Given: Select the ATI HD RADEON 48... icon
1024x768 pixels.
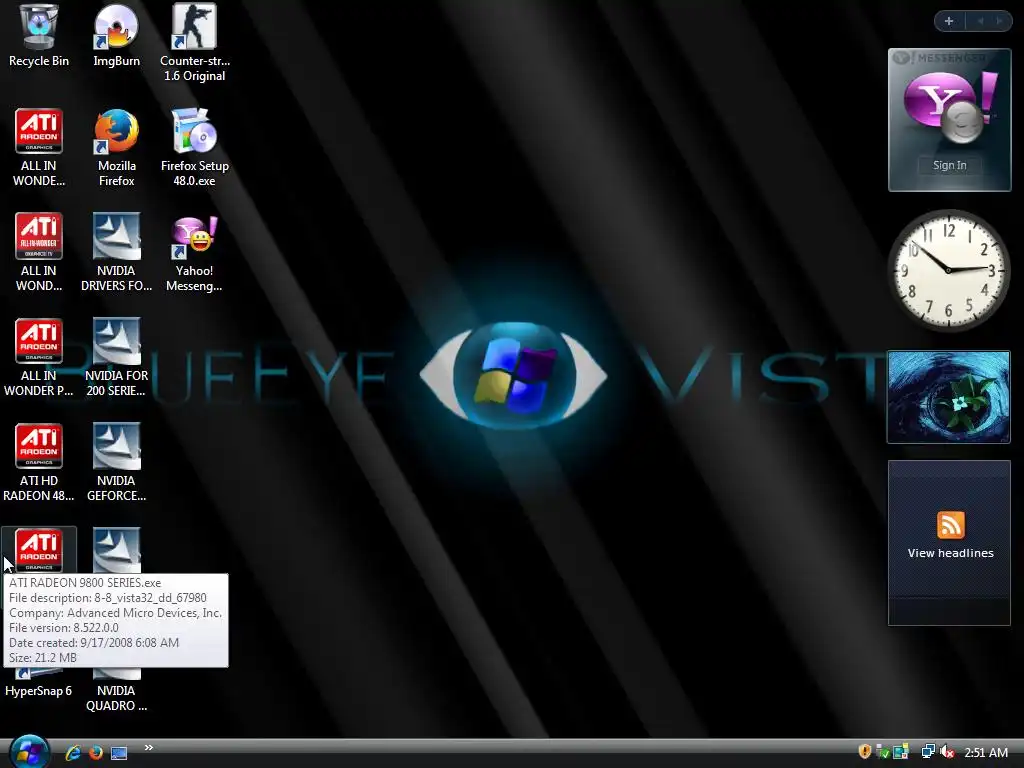Looking at the screenshot, I should tap(39, 447).
